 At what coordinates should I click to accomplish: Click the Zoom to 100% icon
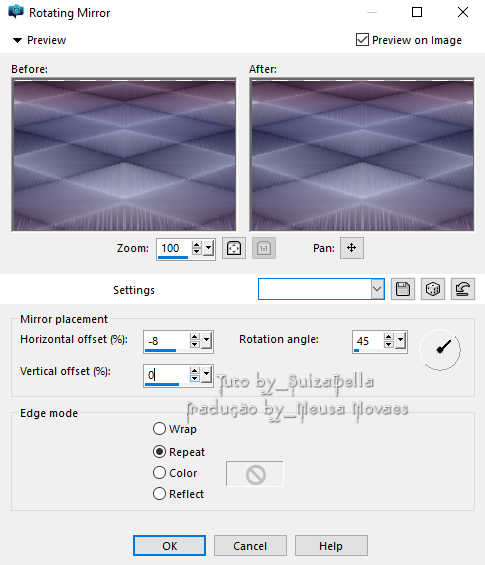pos(264,248)
